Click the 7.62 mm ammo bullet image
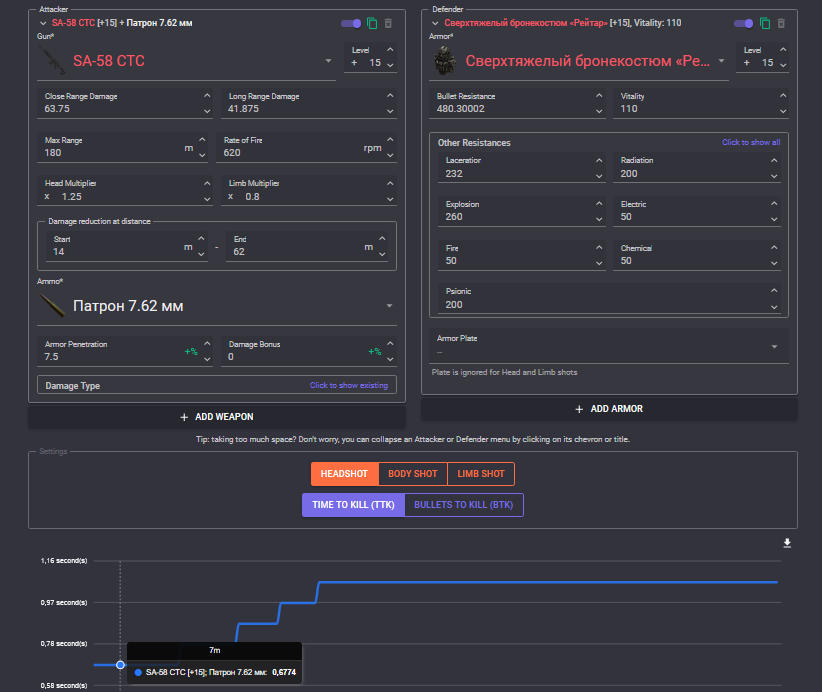The width and height of the screenshot is (822, 692). (x=52, y=306)
